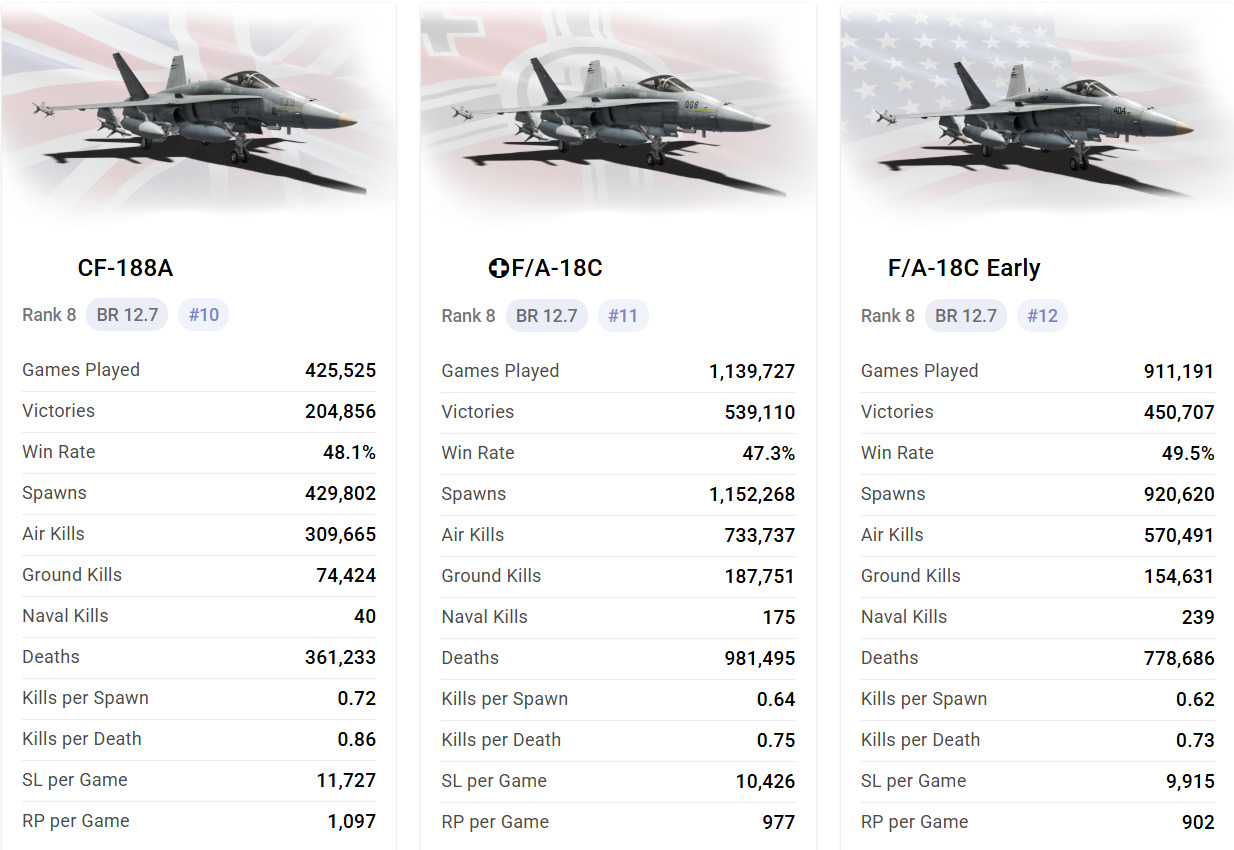
Task: Click Rank 8 label under F/A-18C Early
Action: 888,316
